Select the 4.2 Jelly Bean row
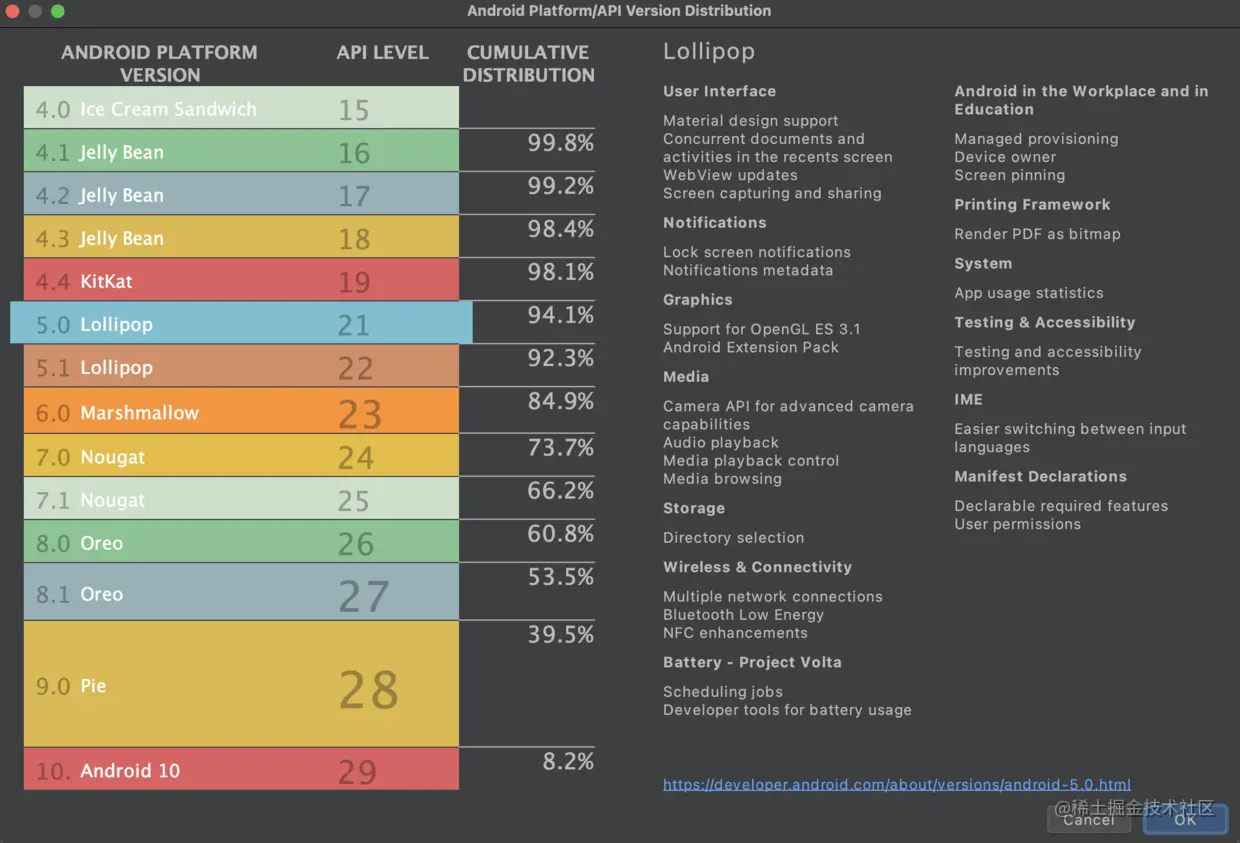1240x843 pixels. 240,194
